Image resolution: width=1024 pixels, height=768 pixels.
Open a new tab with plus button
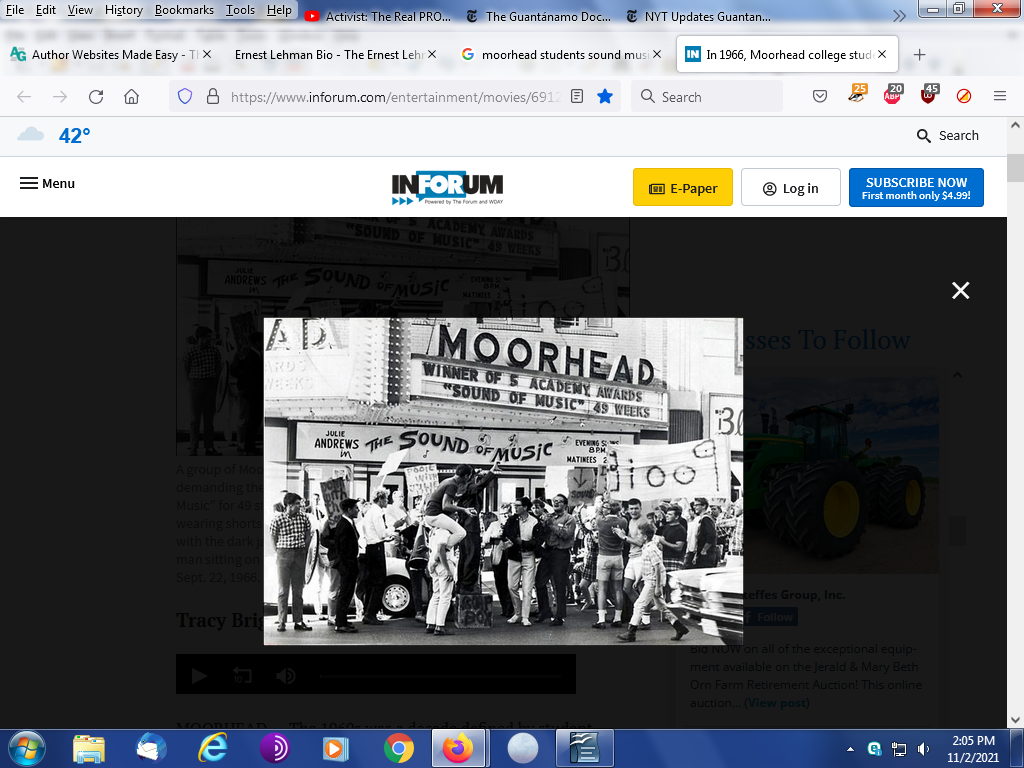[x=920, y=55]
